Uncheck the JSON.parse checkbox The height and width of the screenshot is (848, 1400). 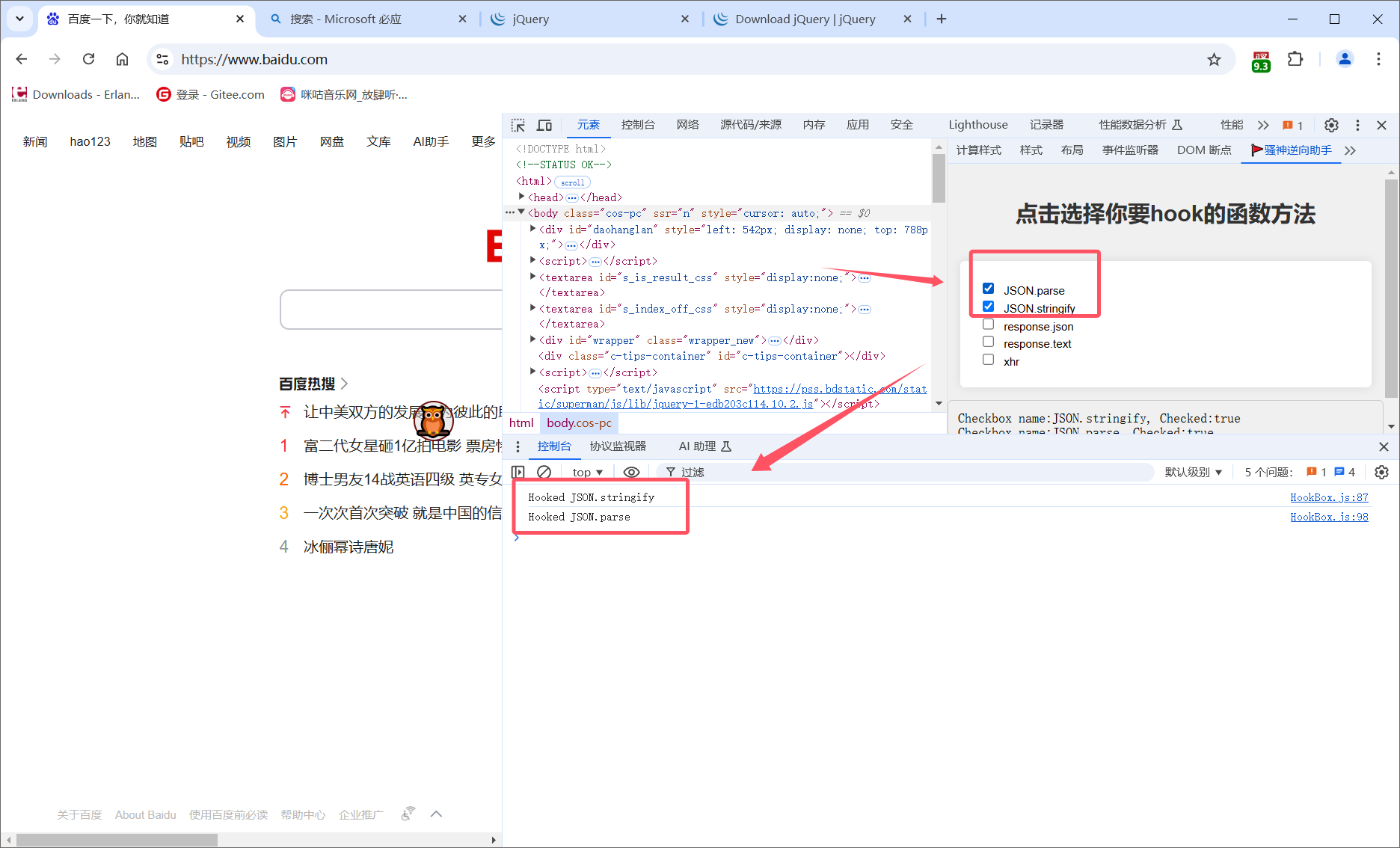click(988, 289)
